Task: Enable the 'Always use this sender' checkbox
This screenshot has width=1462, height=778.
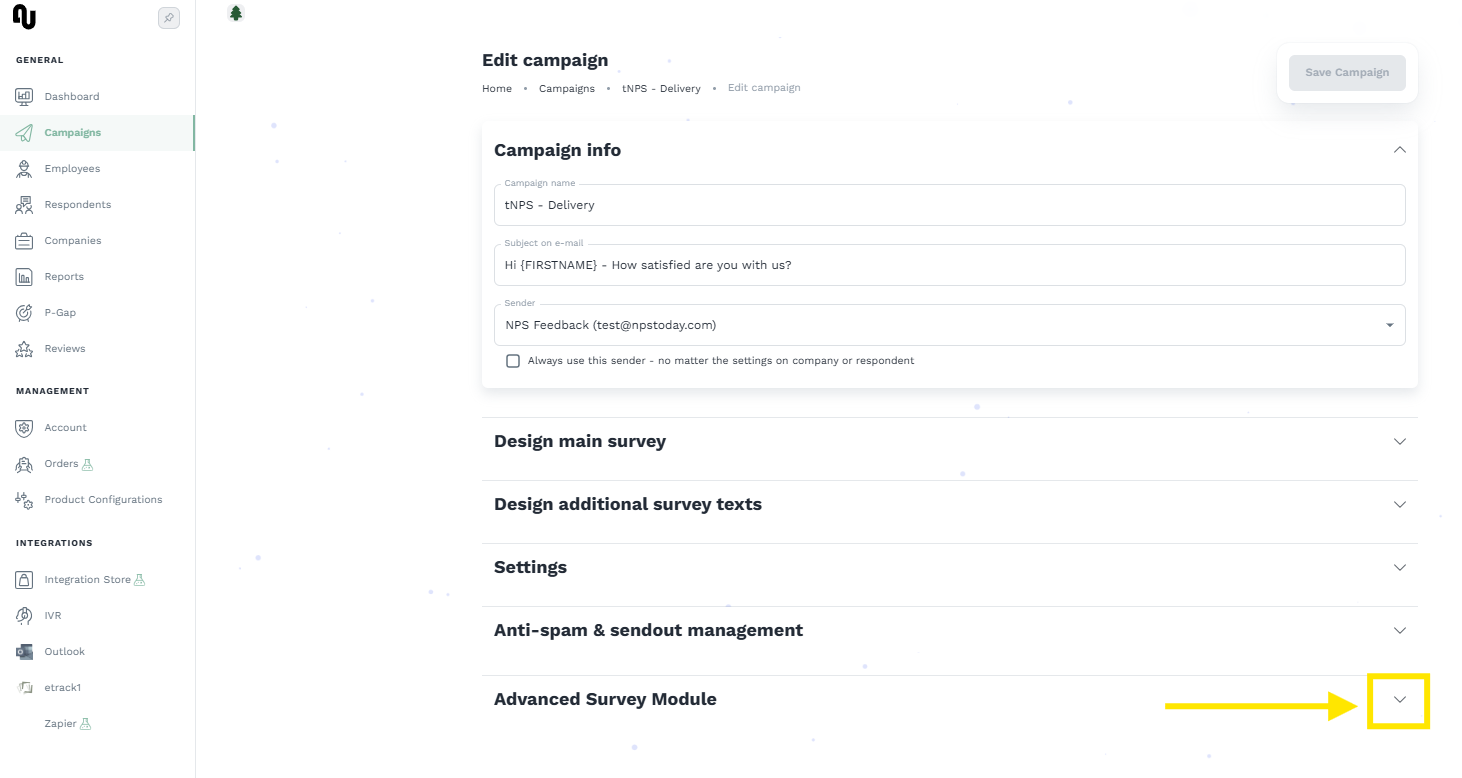Action: (513, 361)
